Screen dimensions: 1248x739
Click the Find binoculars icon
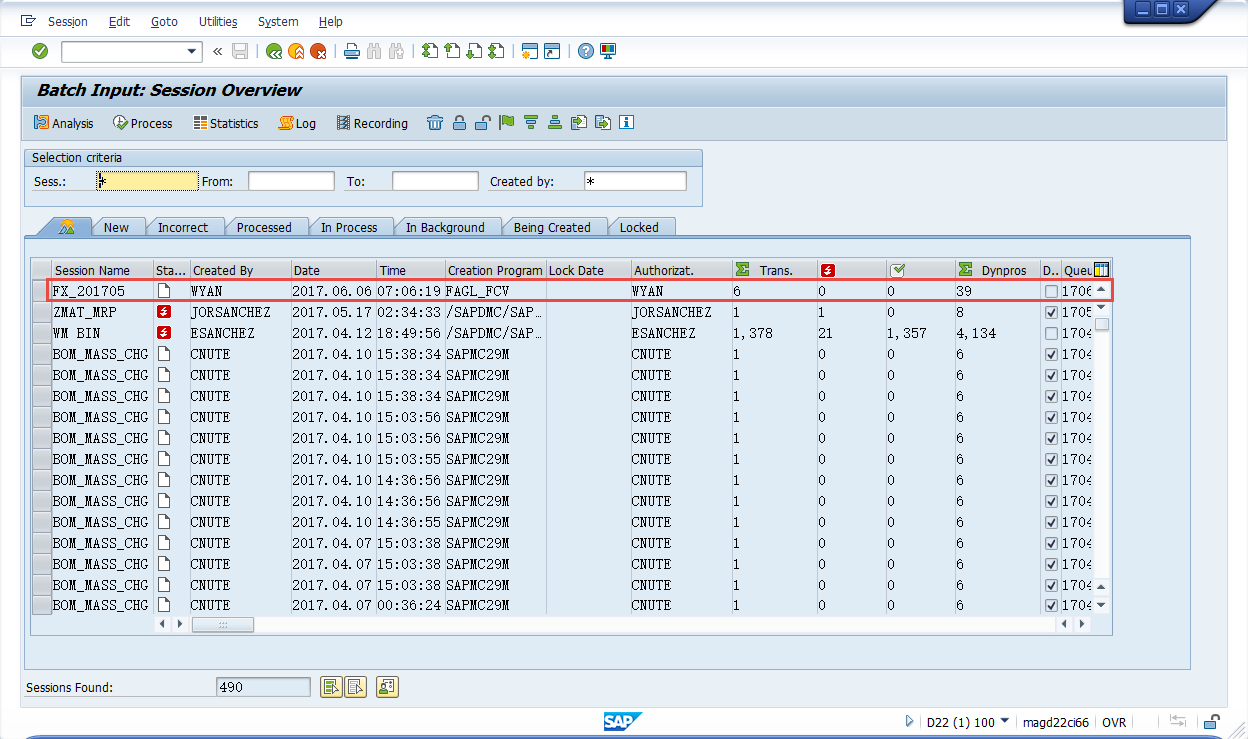pos(374,51)
